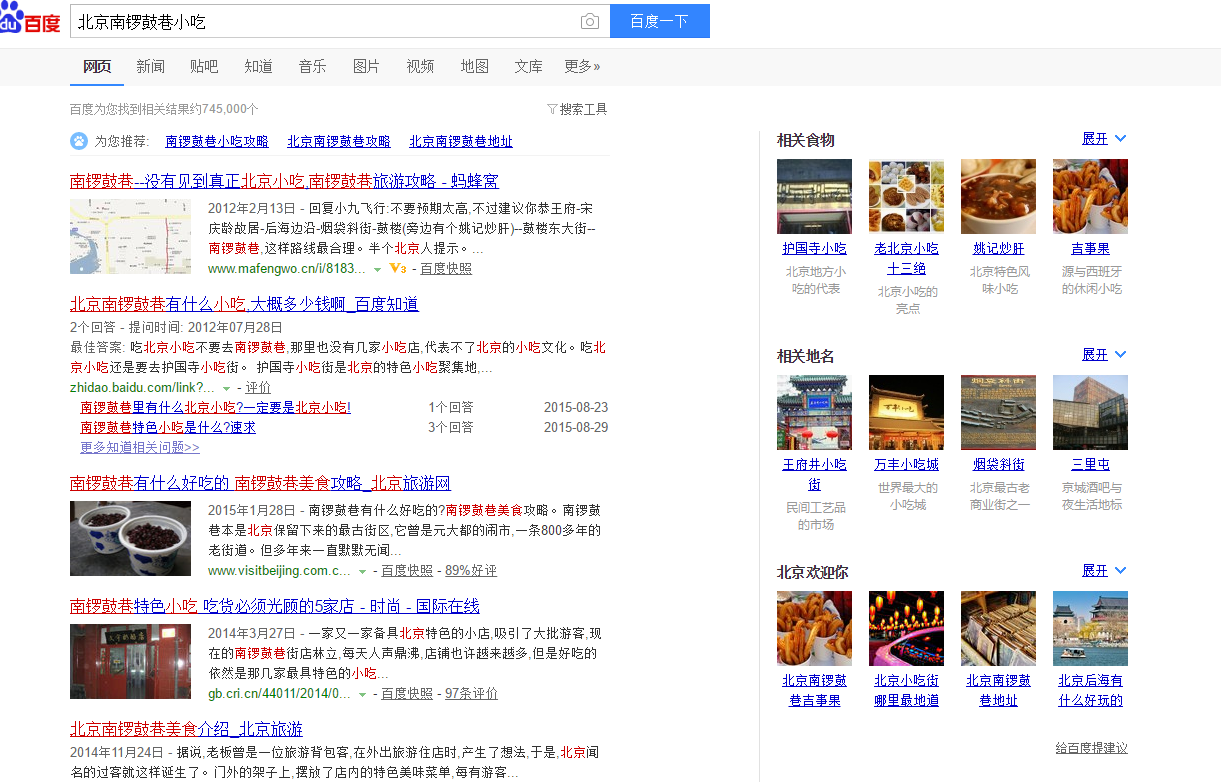Open the 搜索工具 filter icon
The image size is (1221, 782).
pyautogui.click(x=554, y=109)
